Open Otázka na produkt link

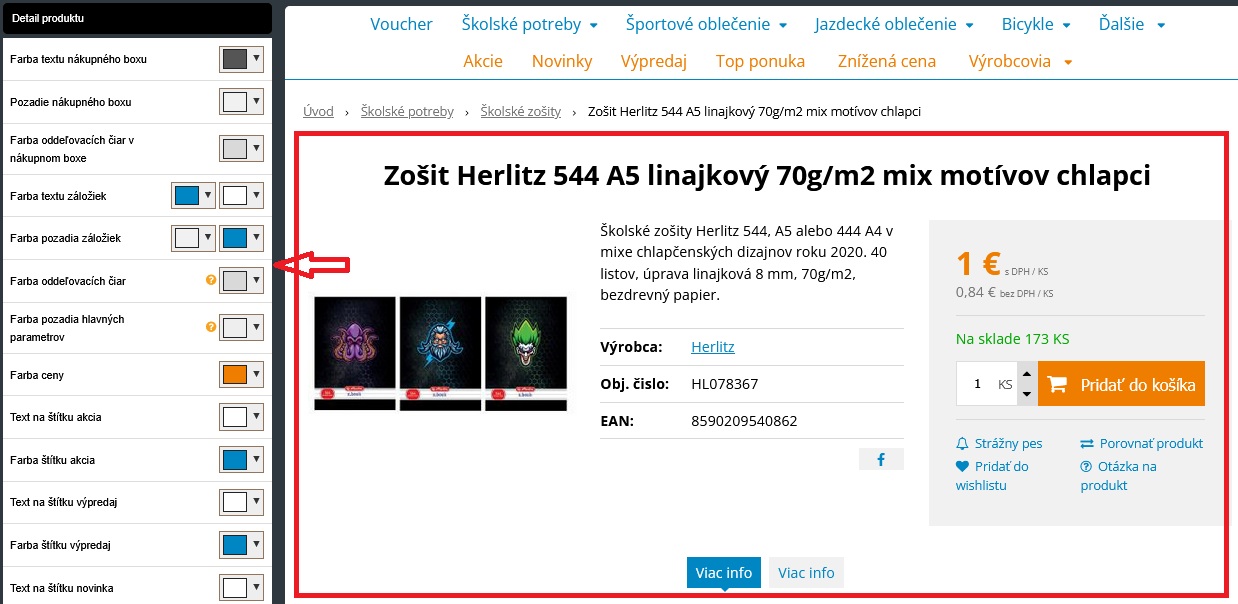[1118, 476]
